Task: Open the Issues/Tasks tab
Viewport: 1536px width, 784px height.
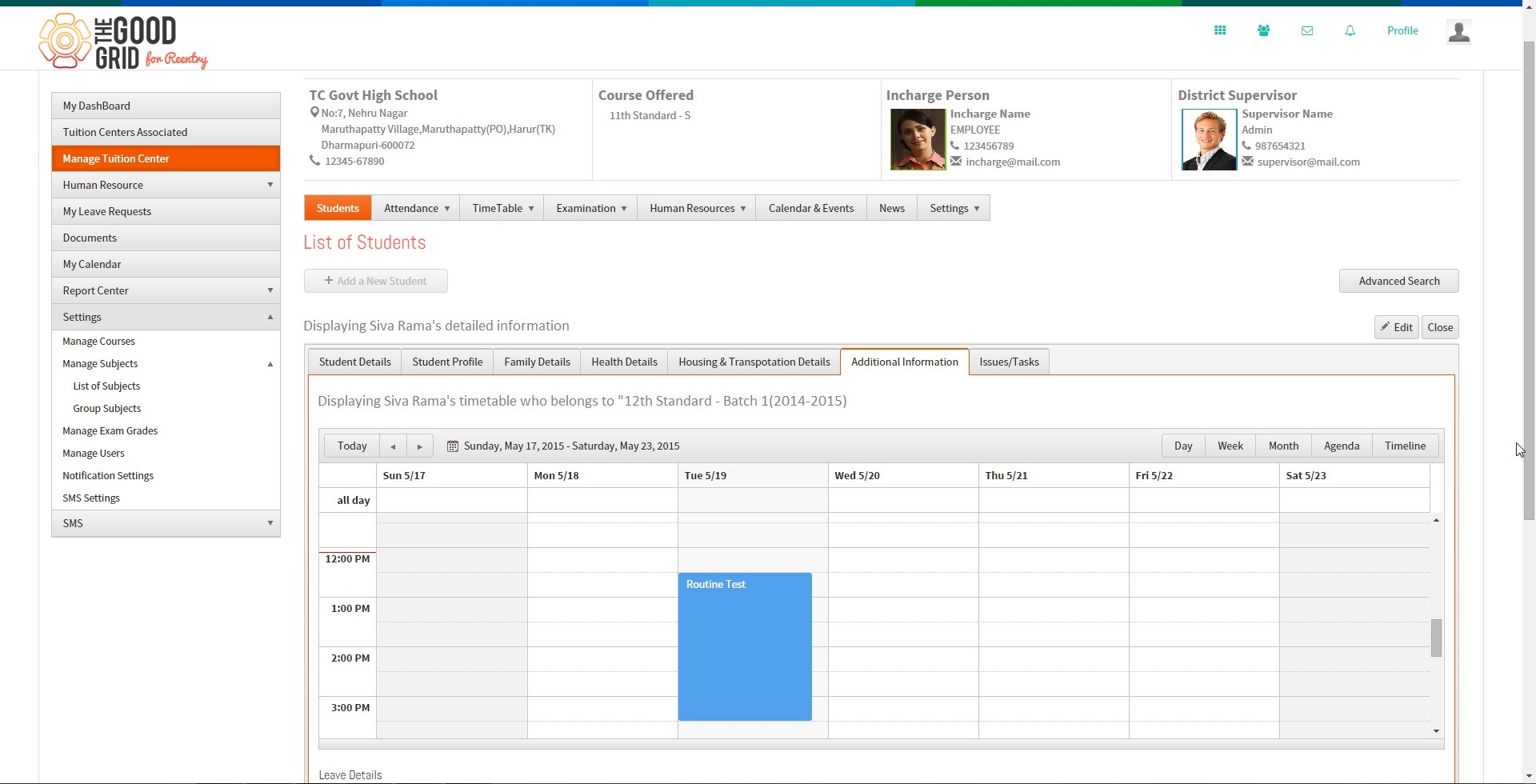Action: [x=1009, y=362]
